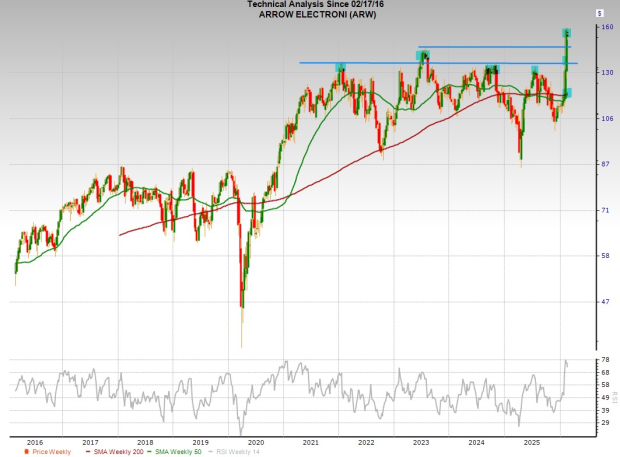620x457 pixels.
Task: Click the 160 label on the price axis
Action: (606, 28)
